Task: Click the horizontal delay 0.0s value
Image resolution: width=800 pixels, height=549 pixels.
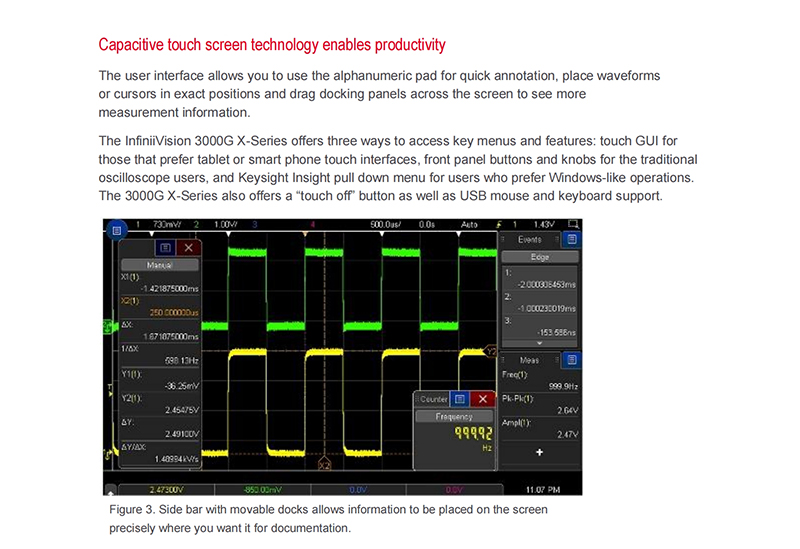Action: click(x=427, y=224)
